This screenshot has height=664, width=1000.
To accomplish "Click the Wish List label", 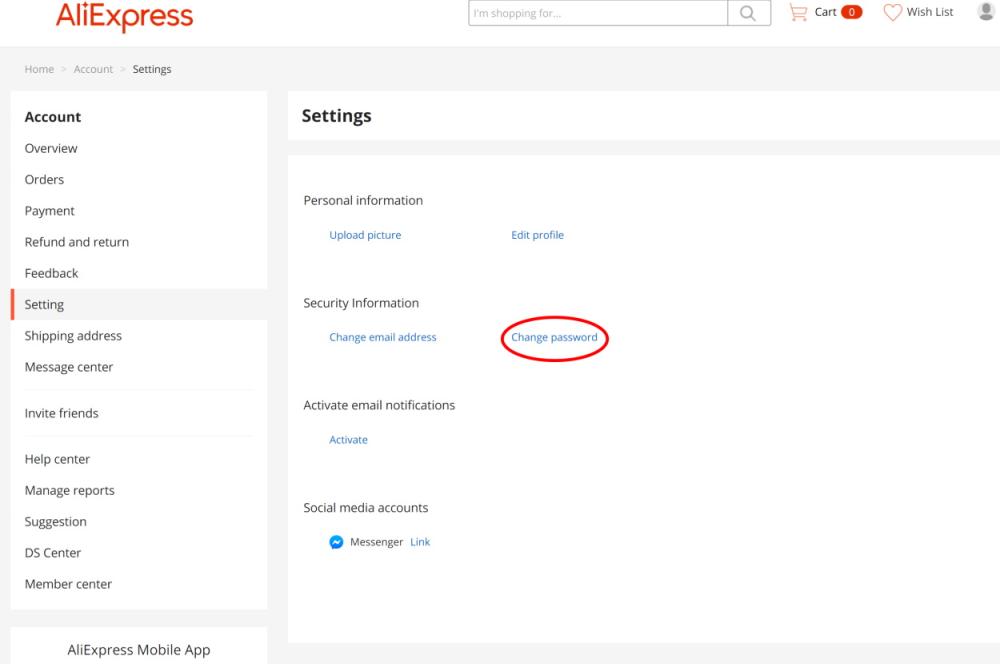I will tap(930, 12).
